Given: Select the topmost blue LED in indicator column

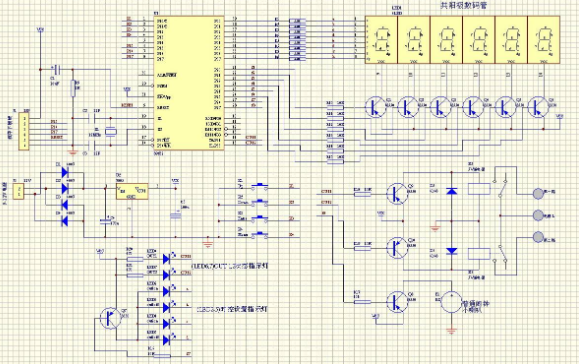Looking at the screenshot, I should (167, 258).
